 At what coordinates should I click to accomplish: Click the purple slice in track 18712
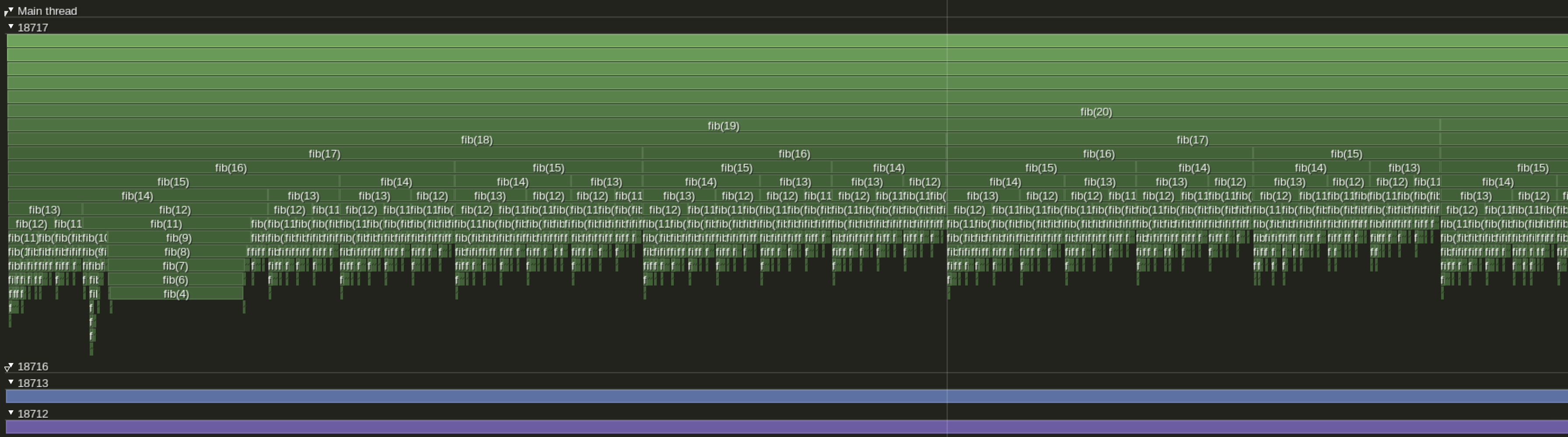coord(787,426)
